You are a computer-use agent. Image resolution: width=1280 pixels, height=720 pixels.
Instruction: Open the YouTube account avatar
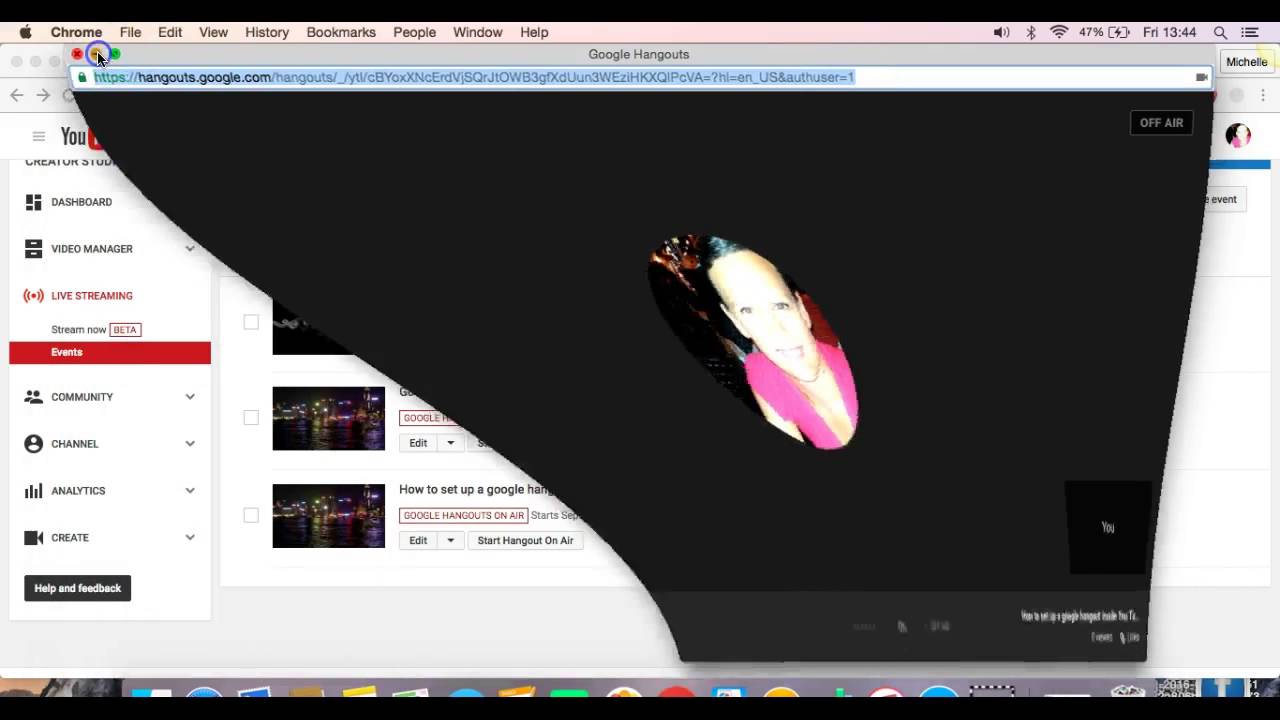1238,136
